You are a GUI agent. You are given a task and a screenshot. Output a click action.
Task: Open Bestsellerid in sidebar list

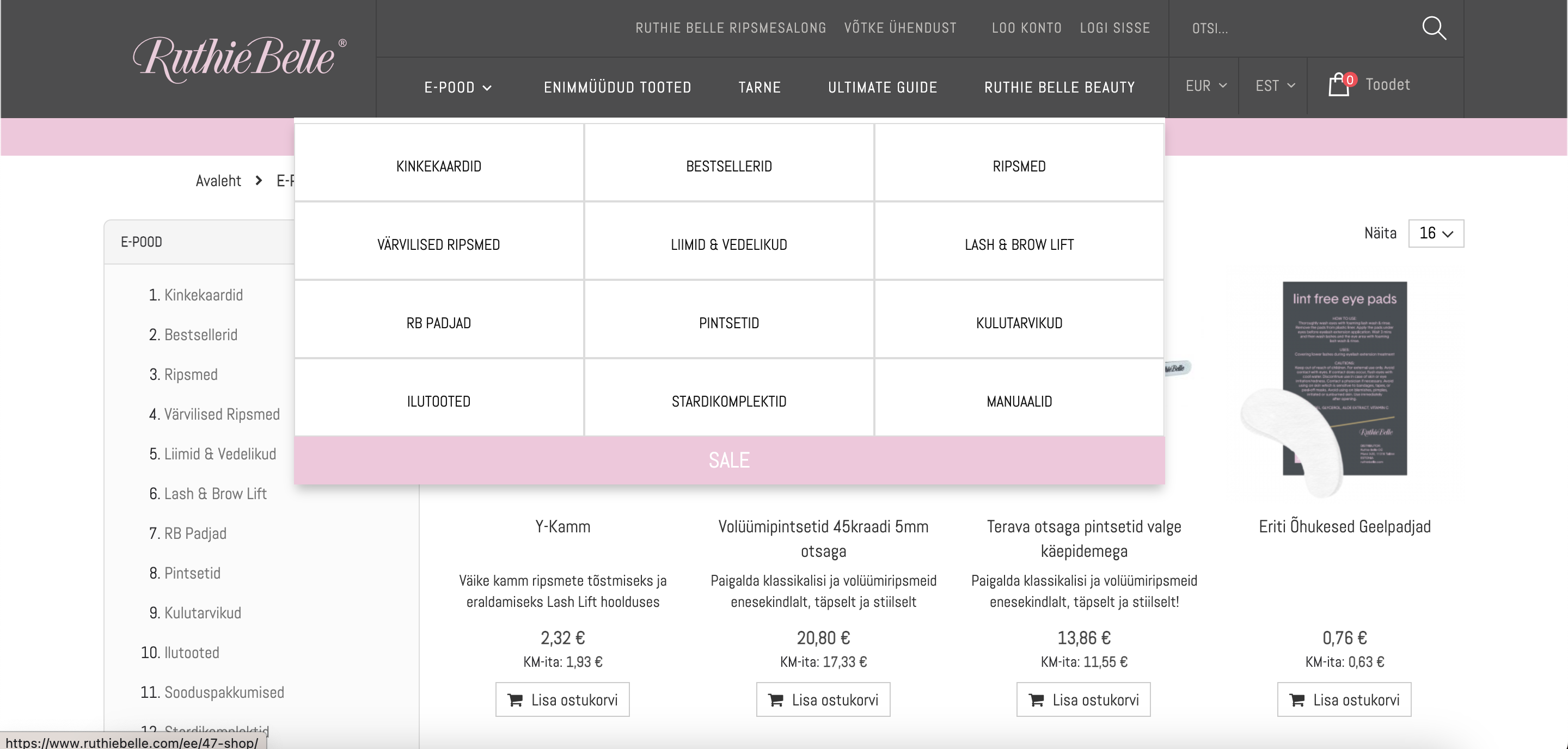(201, 335)
